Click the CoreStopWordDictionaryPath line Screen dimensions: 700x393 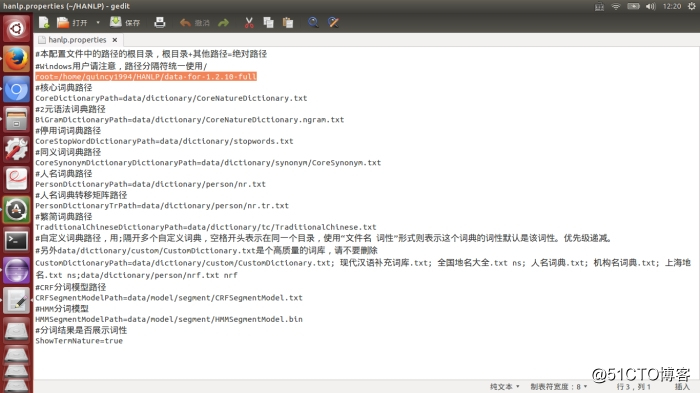point(164,141)
